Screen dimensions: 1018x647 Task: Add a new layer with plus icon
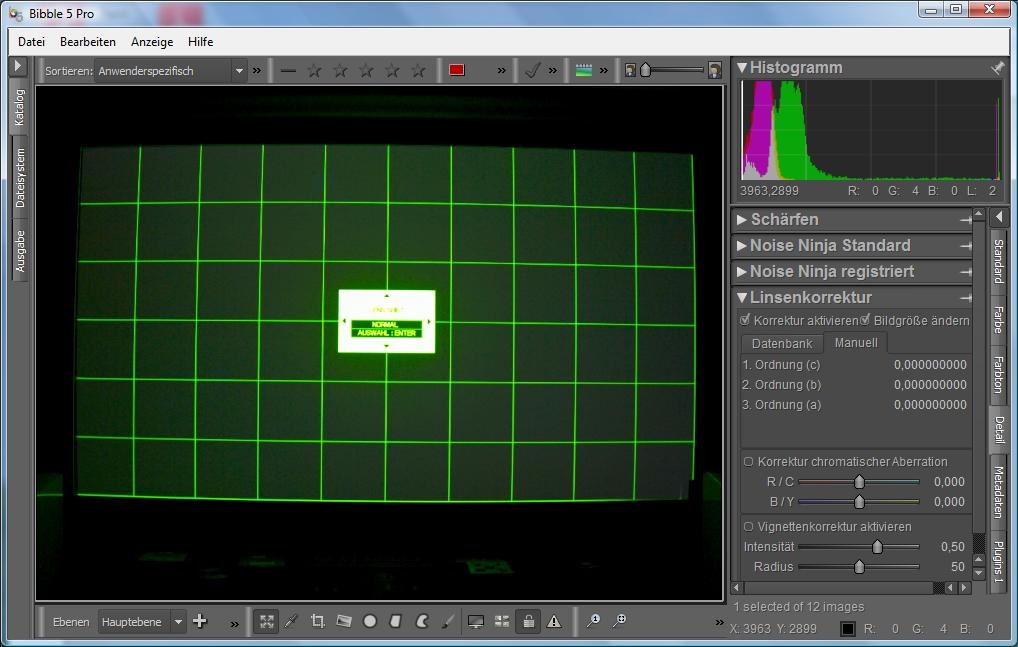click(200, 621)
